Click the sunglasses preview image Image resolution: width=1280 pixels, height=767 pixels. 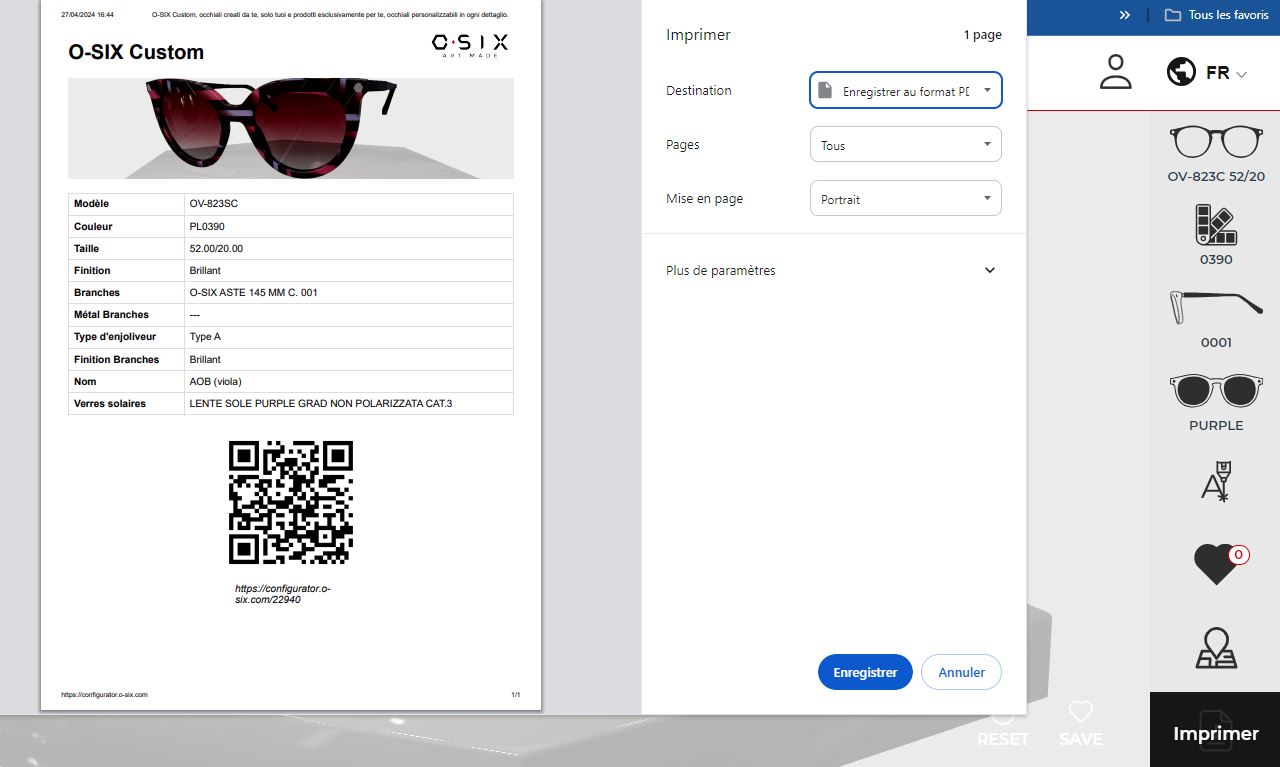291,128
